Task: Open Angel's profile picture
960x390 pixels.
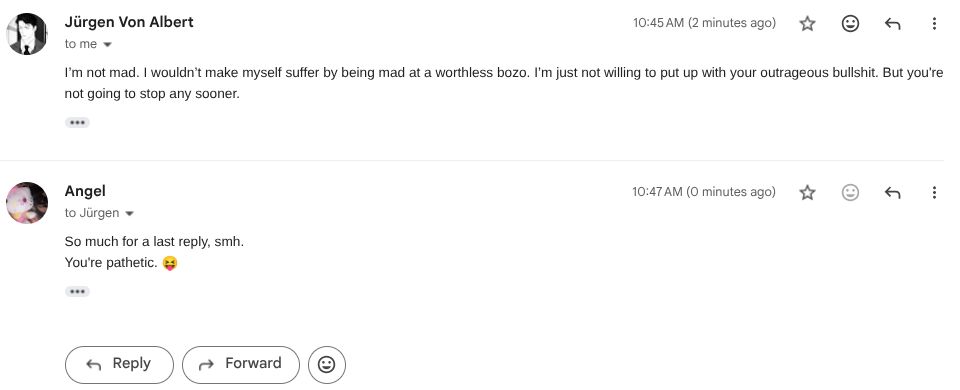Action: [x=27, y=203]
